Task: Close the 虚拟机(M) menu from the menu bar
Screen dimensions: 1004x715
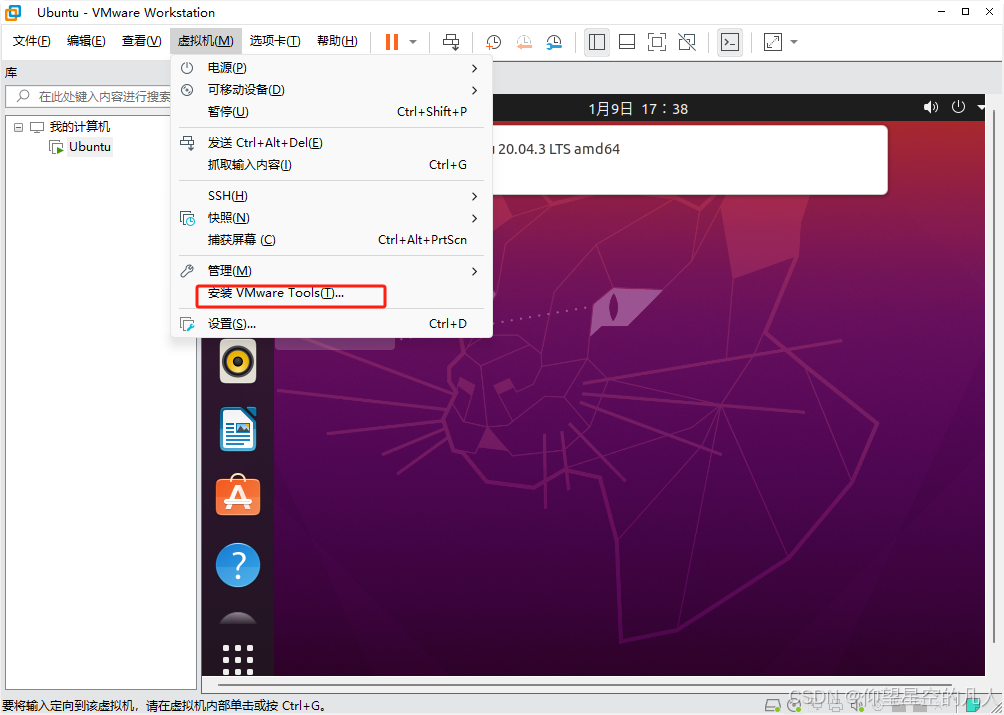Action: click(206, 41)
